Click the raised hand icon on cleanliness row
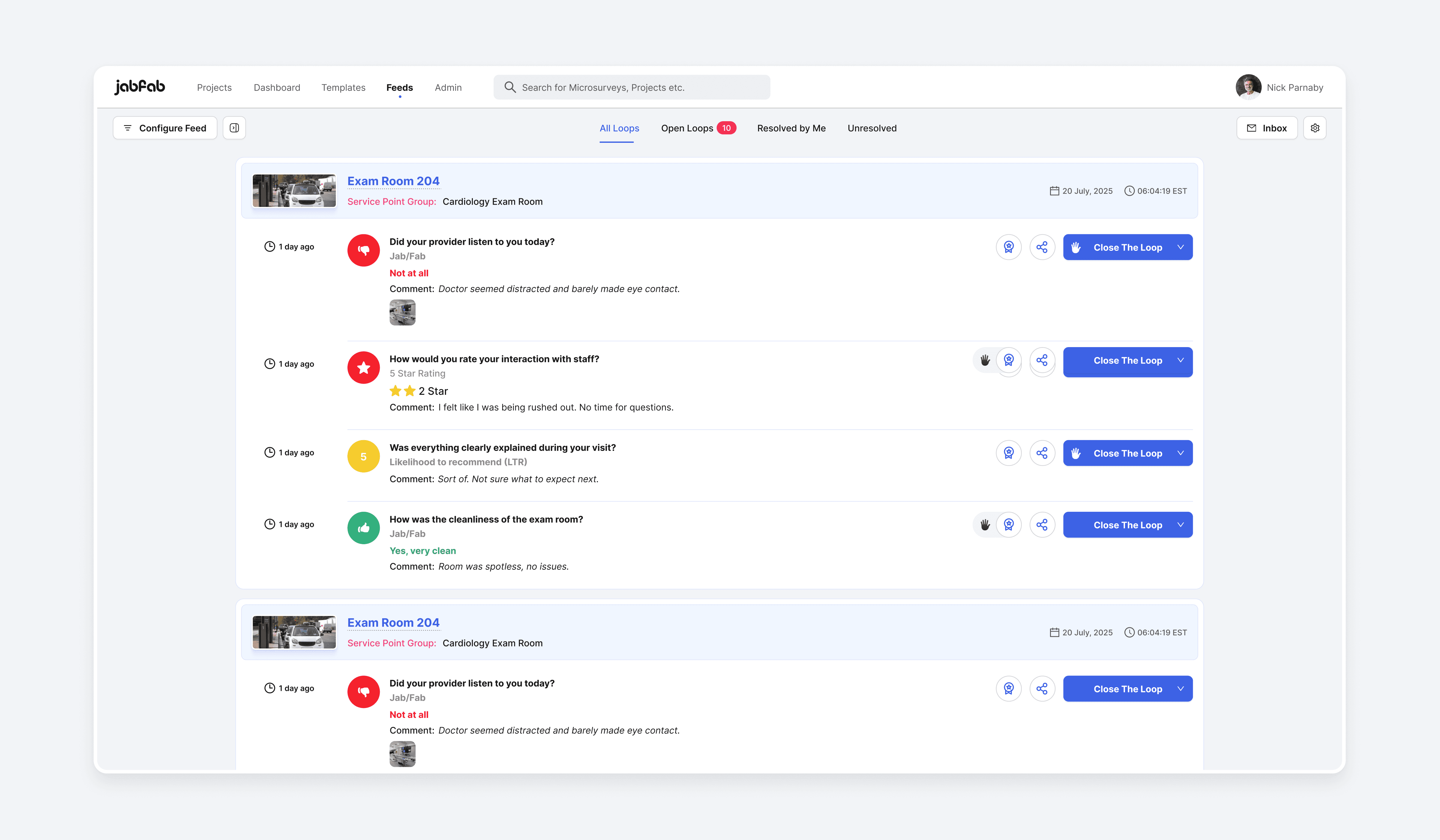This screenshot has height=840, width=1440. (x=985, y=525)
